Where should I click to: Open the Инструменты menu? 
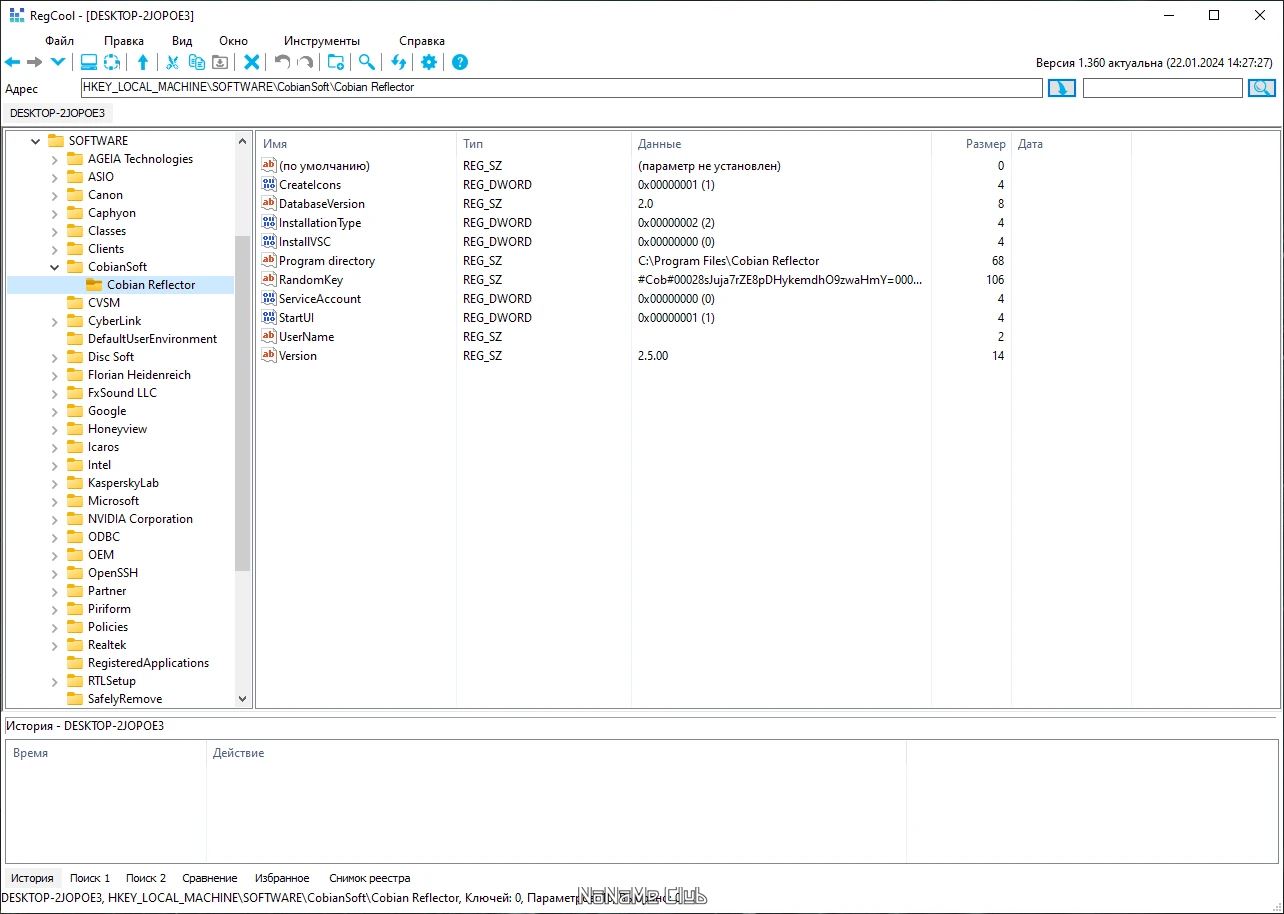click(321, 41)
